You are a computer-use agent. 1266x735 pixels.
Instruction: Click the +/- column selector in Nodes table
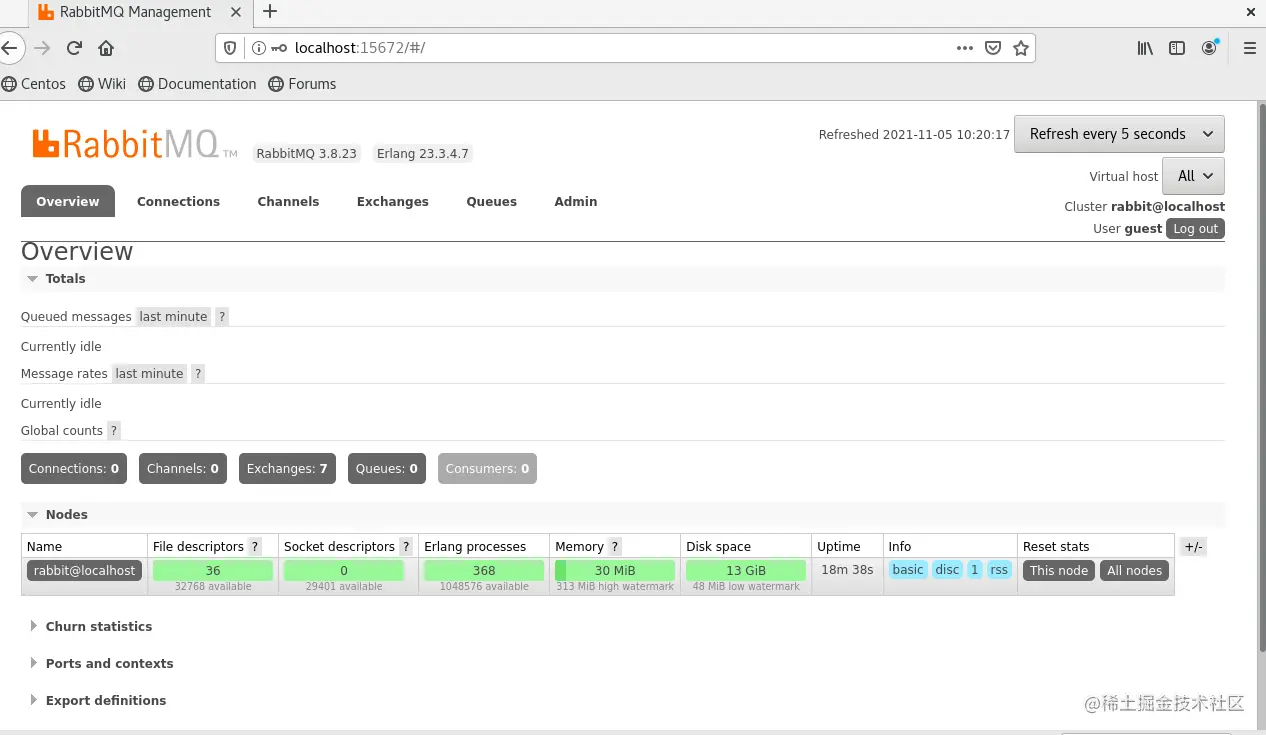[x=1193, y=547]
